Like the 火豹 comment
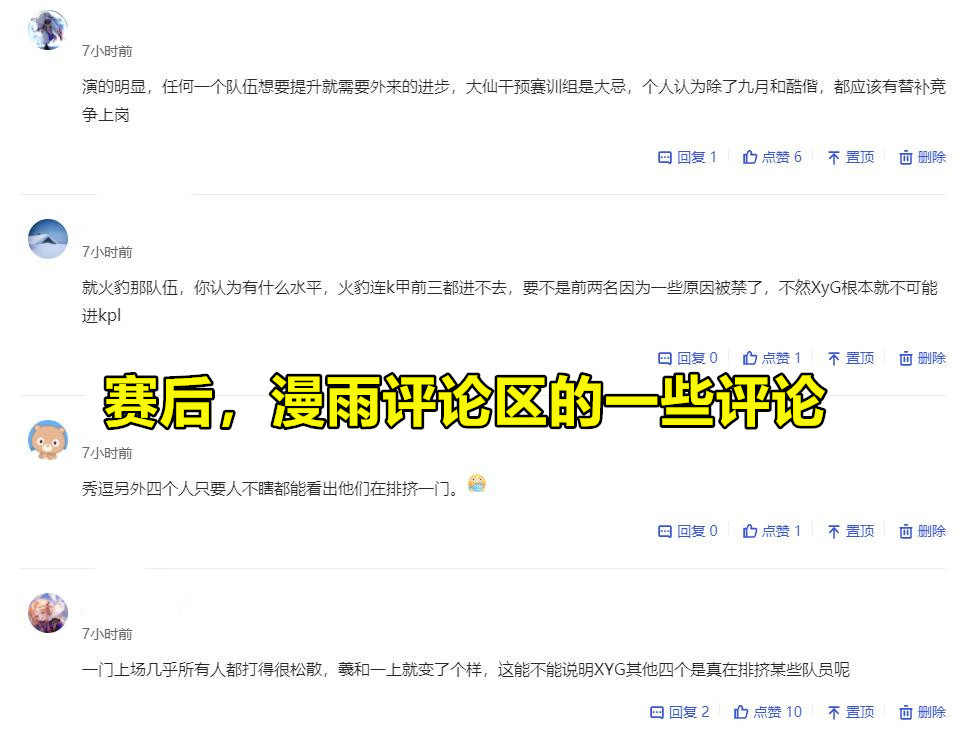This screenshot has width=957, height=731. coord(771,358)
